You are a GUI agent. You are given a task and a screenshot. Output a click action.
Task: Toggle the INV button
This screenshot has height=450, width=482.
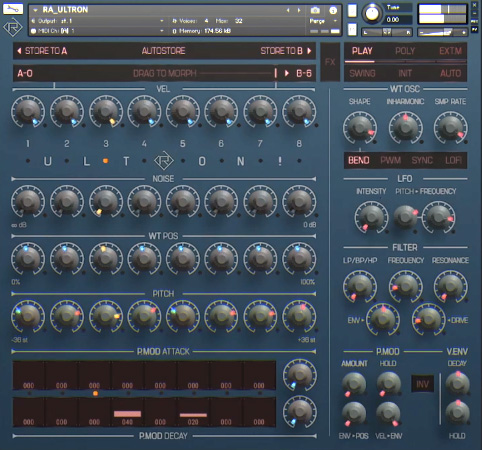point(422,384)
